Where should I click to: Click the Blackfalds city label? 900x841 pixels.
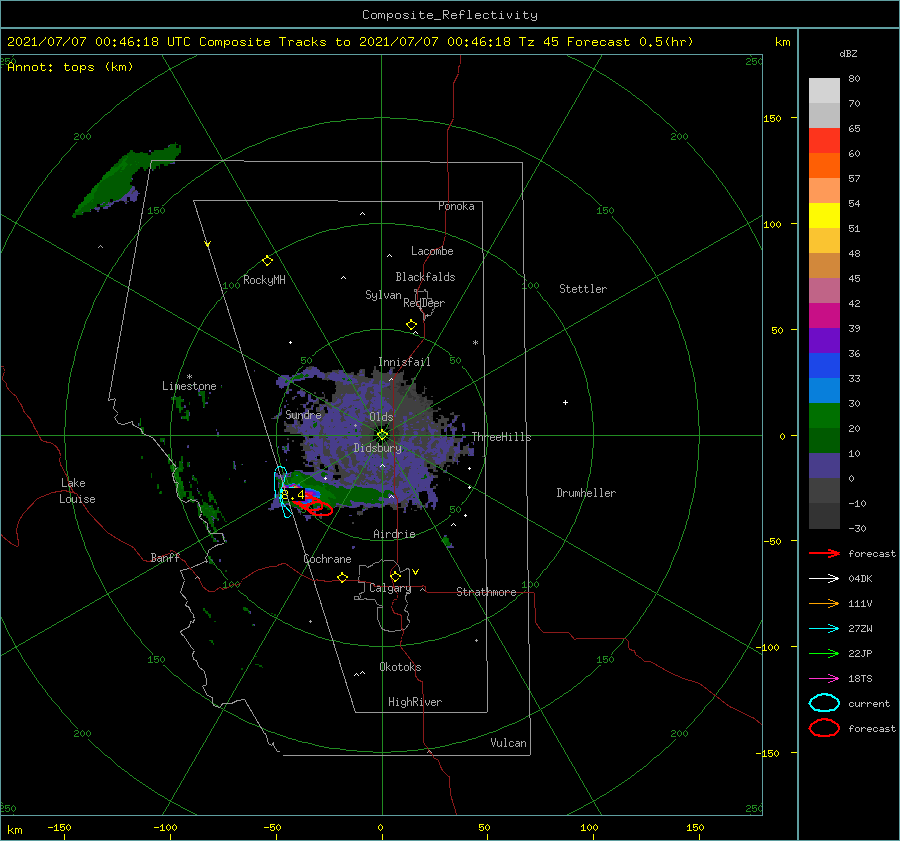point(425,277)
